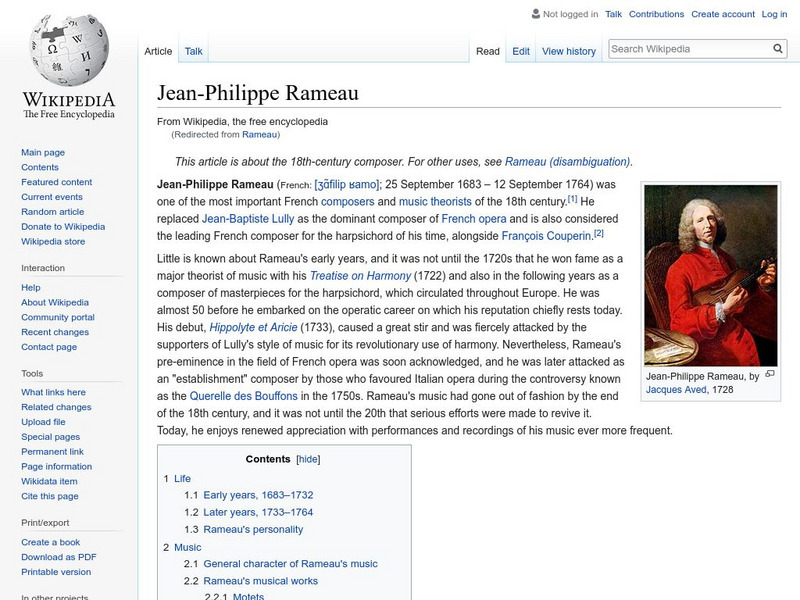Open a Random article

[x=53, y=211]
